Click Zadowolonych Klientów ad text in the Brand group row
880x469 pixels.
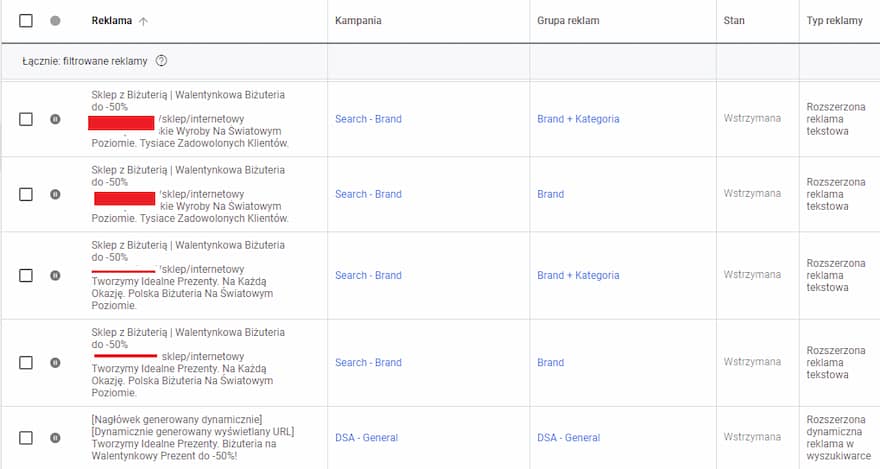(x=190, y=194)
